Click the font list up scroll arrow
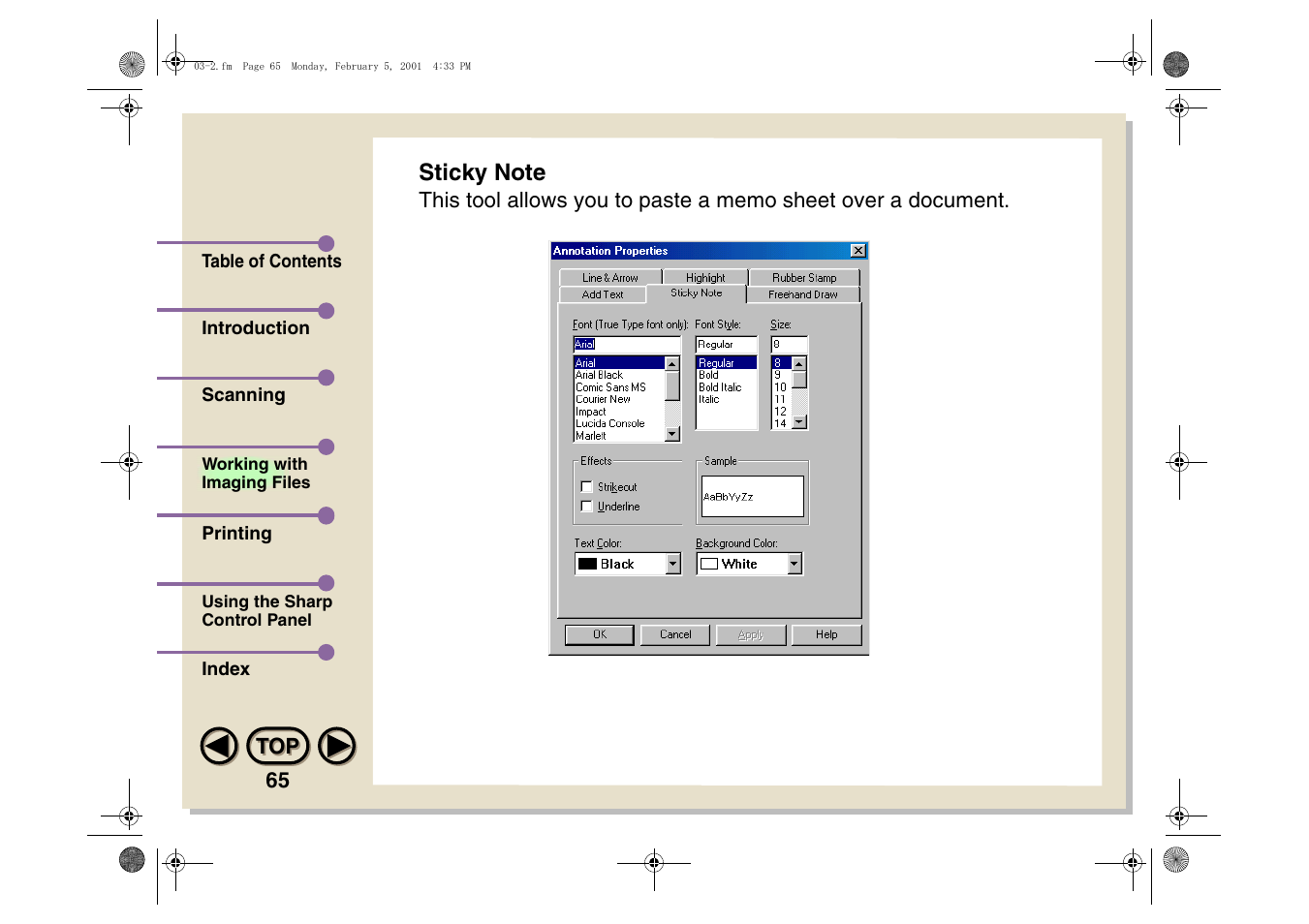The height and width of the screenshot is (924, 1309). (672, 363)
